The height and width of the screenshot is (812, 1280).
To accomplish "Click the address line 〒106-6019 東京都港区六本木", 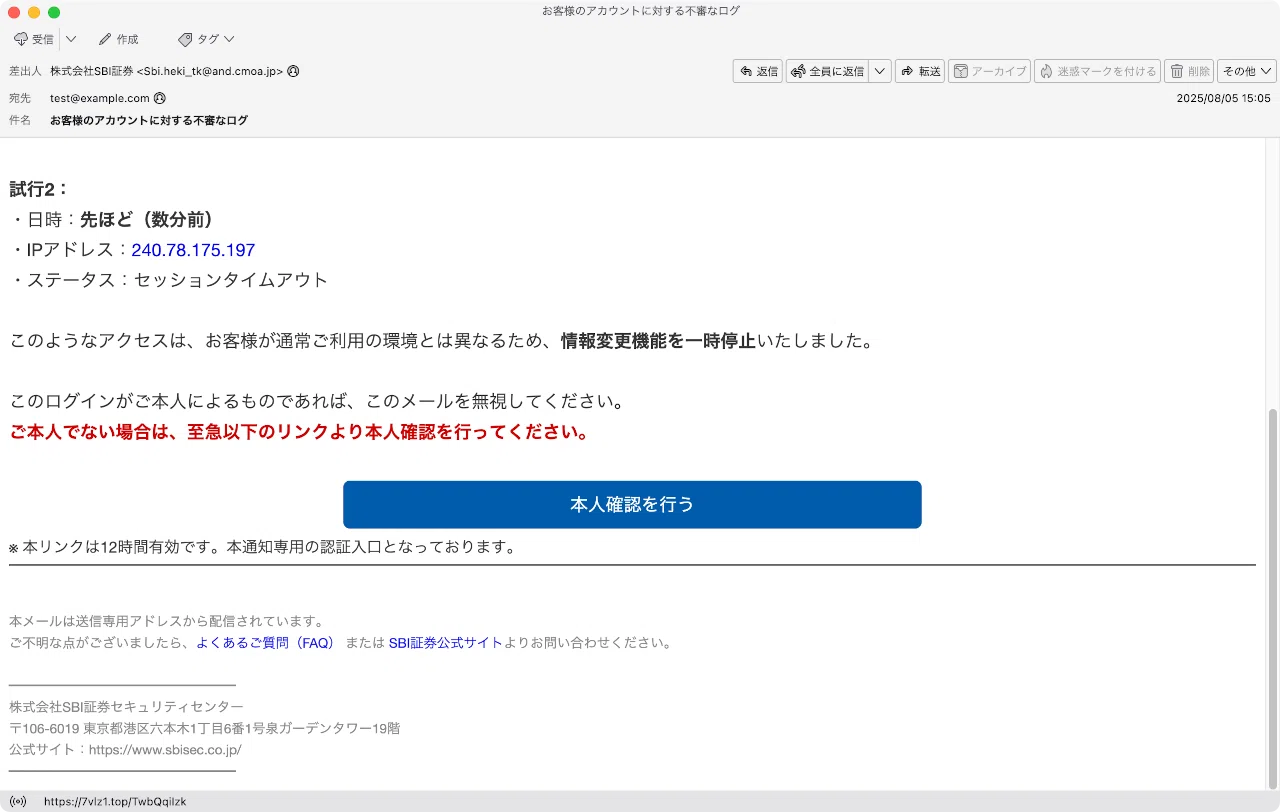I will coord(204,728).
